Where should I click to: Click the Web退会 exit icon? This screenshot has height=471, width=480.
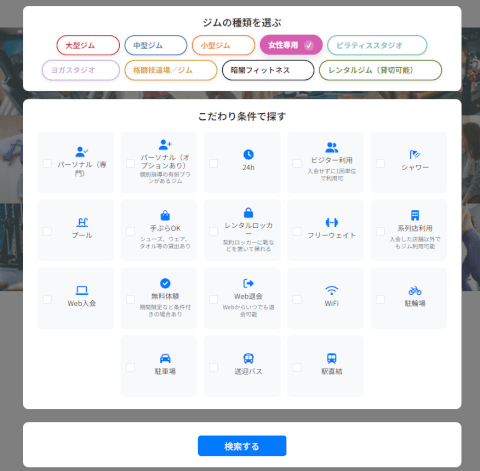pos(248,283)
